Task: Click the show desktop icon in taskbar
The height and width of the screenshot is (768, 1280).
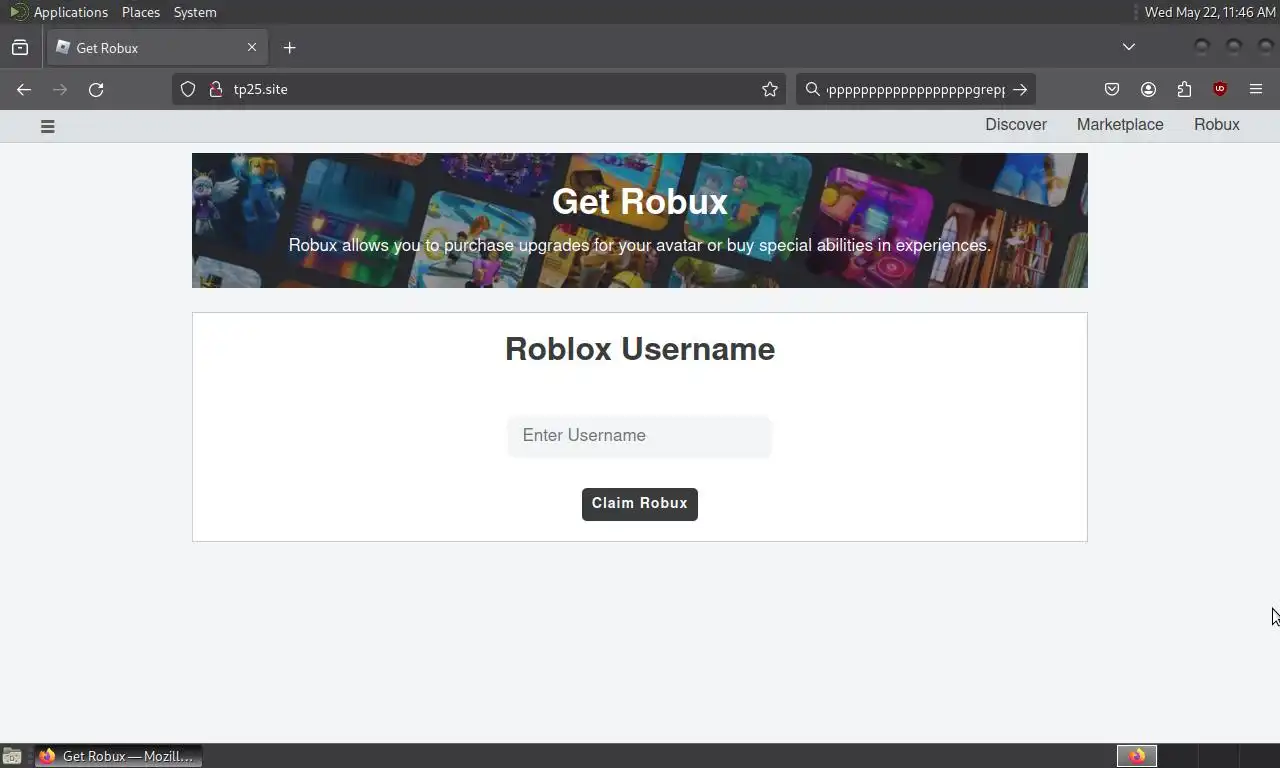Action: click(12, 757)
